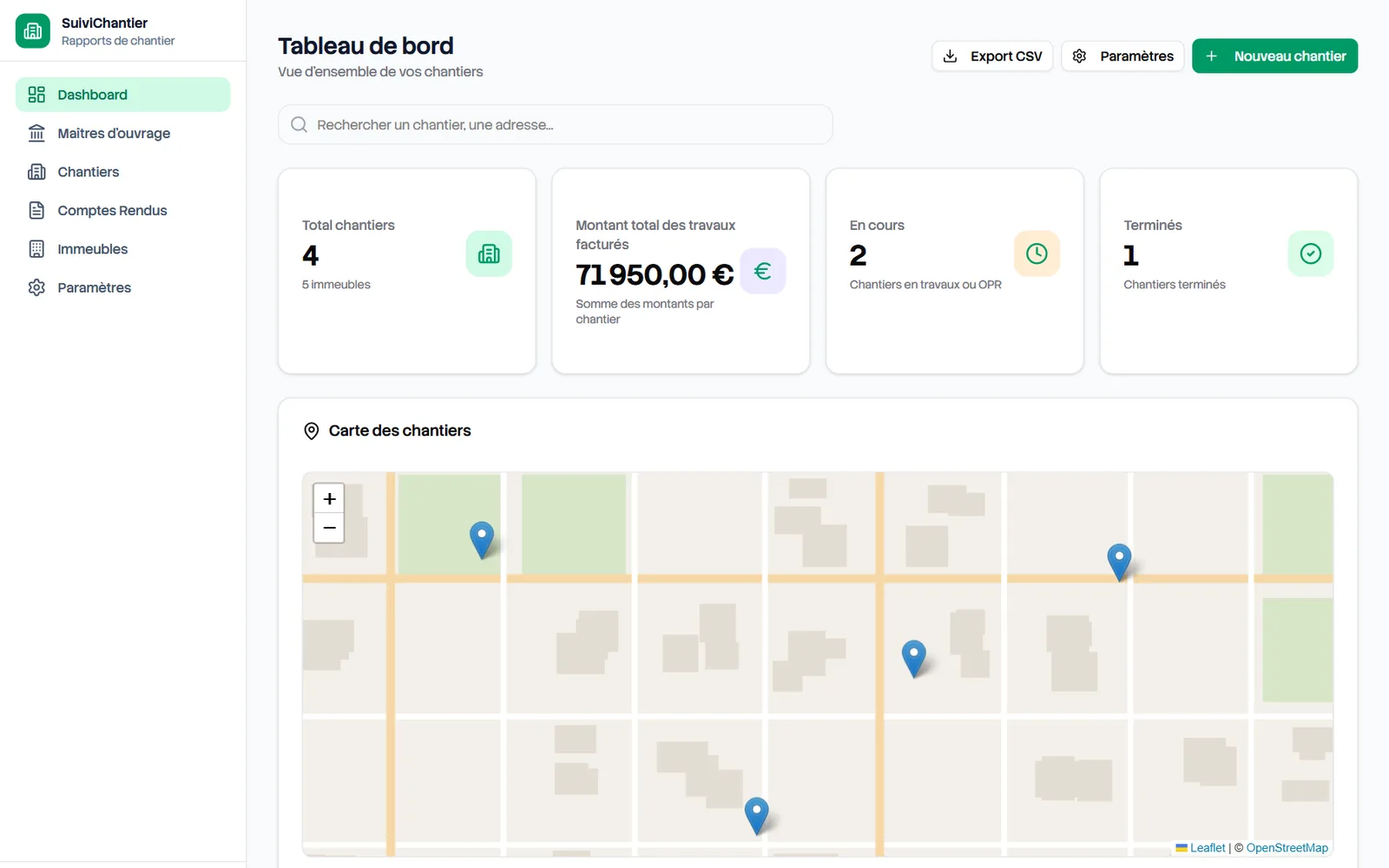Select the bottom map marker
Screen dimensions: 1389x868
tap(757, 816)
